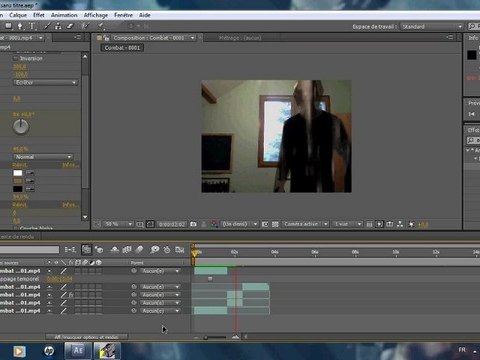Image resolution: width=480 pixels, height=360 pixels.
Task: Reset exposure icon in viewer
Action: [x=411, y=224]
